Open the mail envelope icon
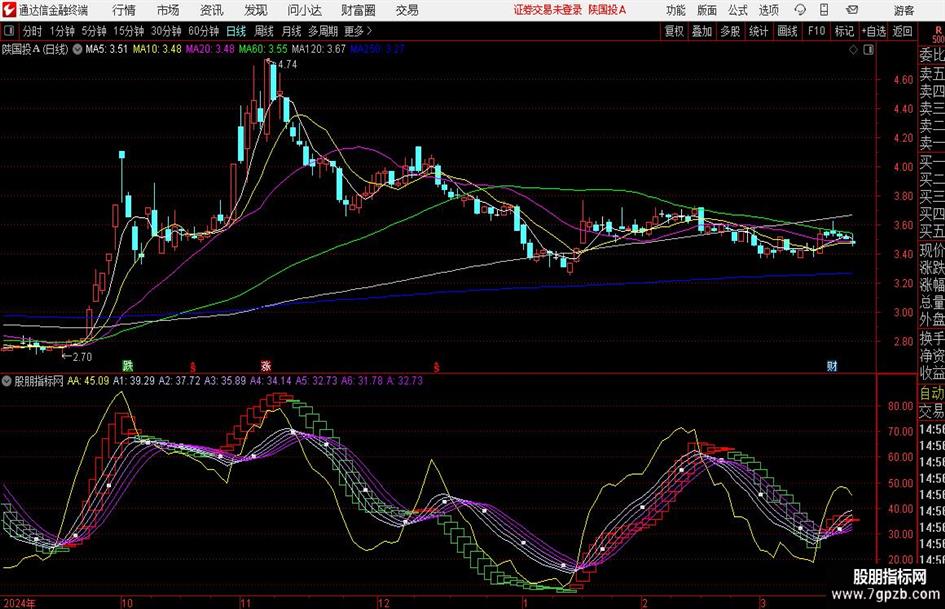This screenshot has height=609, width=945. pos(852,10)
